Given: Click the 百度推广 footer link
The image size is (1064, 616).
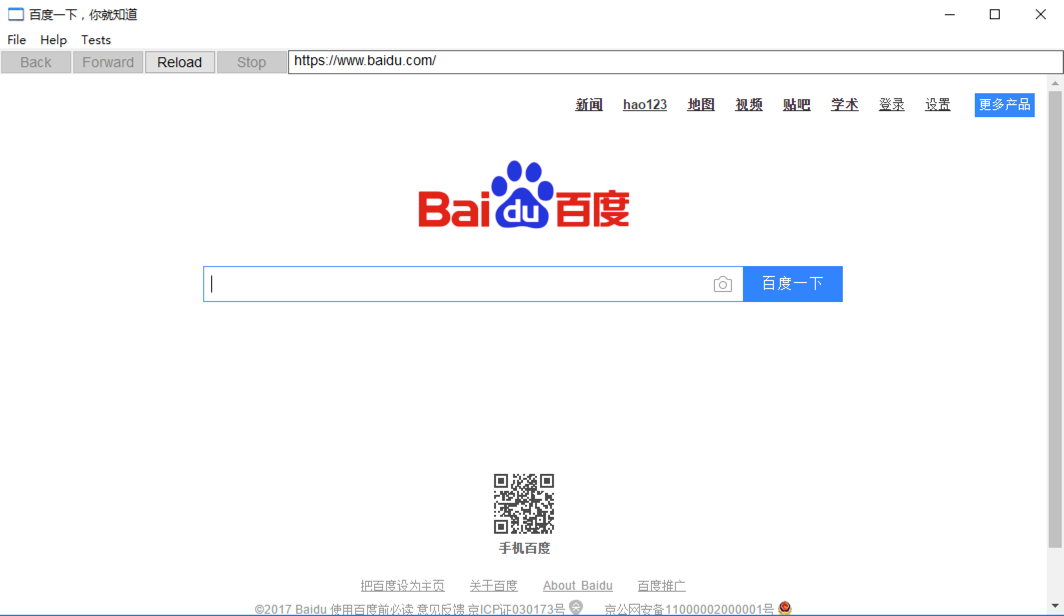Looking at the screenshot, I should [661, 585].
